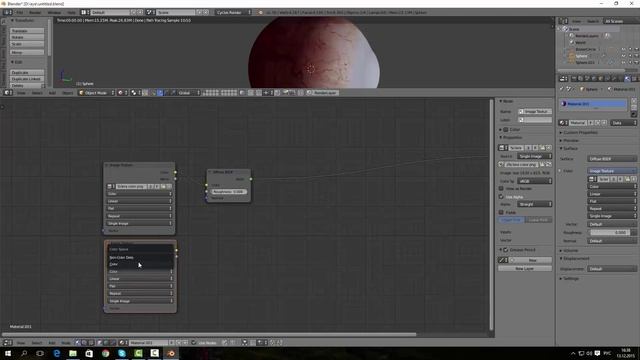
Task: Click the node editor type icon in bottom header
Action: click(8, 343)
